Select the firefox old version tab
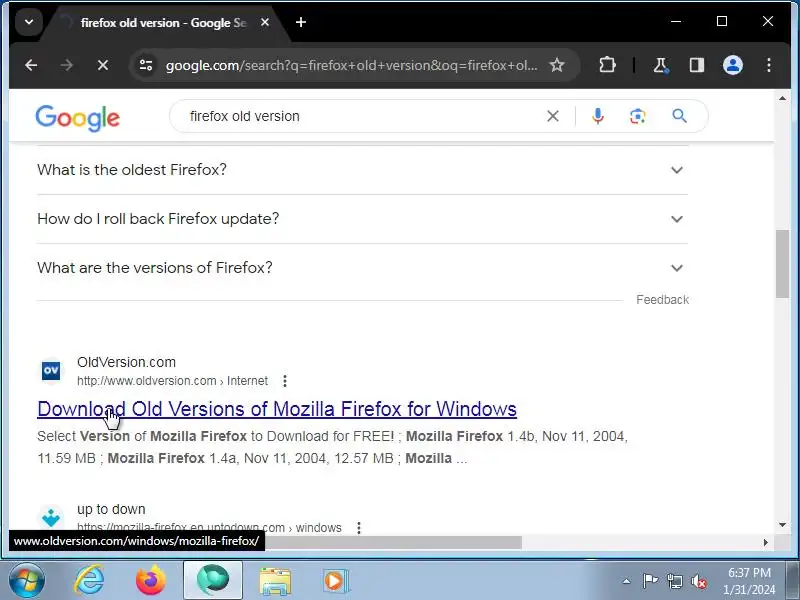The width and height of the screenshot is (800, 600). [163, 23]
